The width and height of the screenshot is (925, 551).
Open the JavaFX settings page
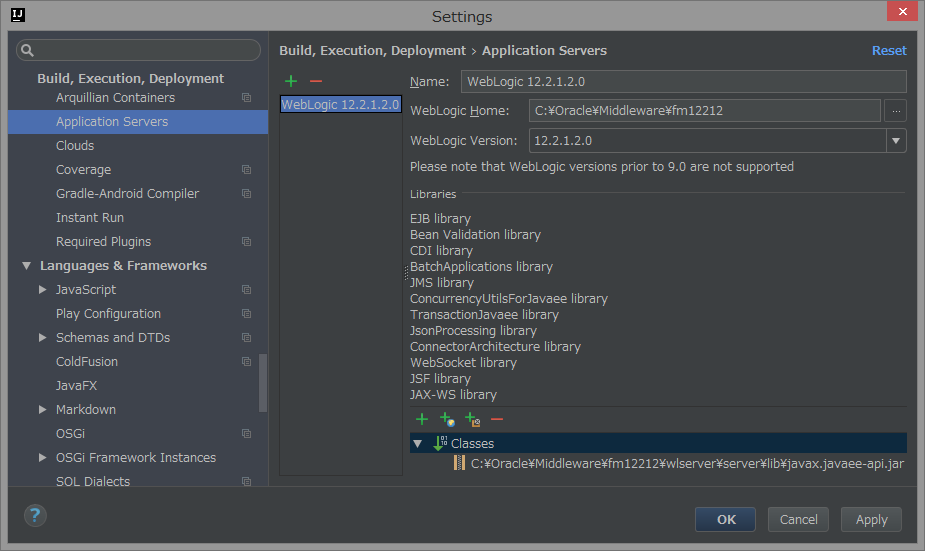(x=76, y=385)
